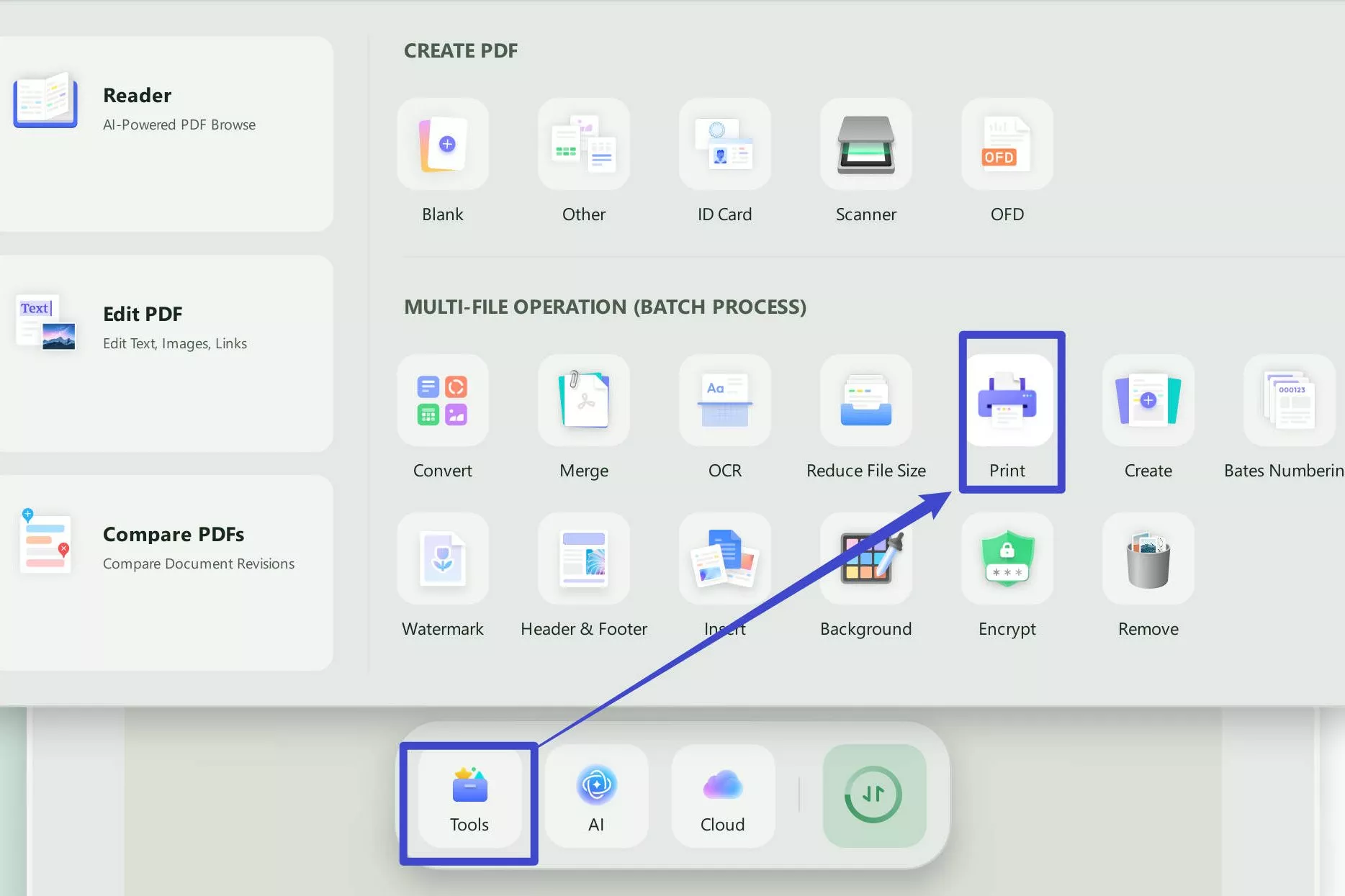Select the batch Print tool
Image resolution: width=1345 pixels, height=896 pixels.
(1007, 400)
